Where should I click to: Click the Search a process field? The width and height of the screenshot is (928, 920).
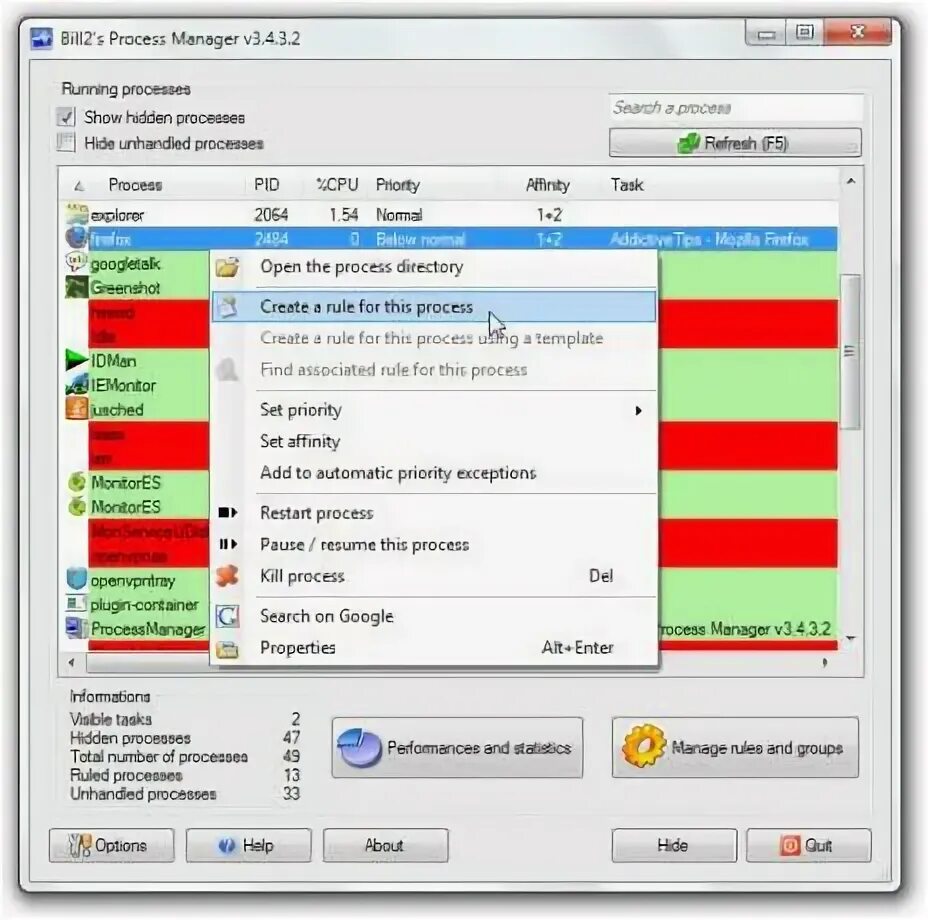point(736,108)
